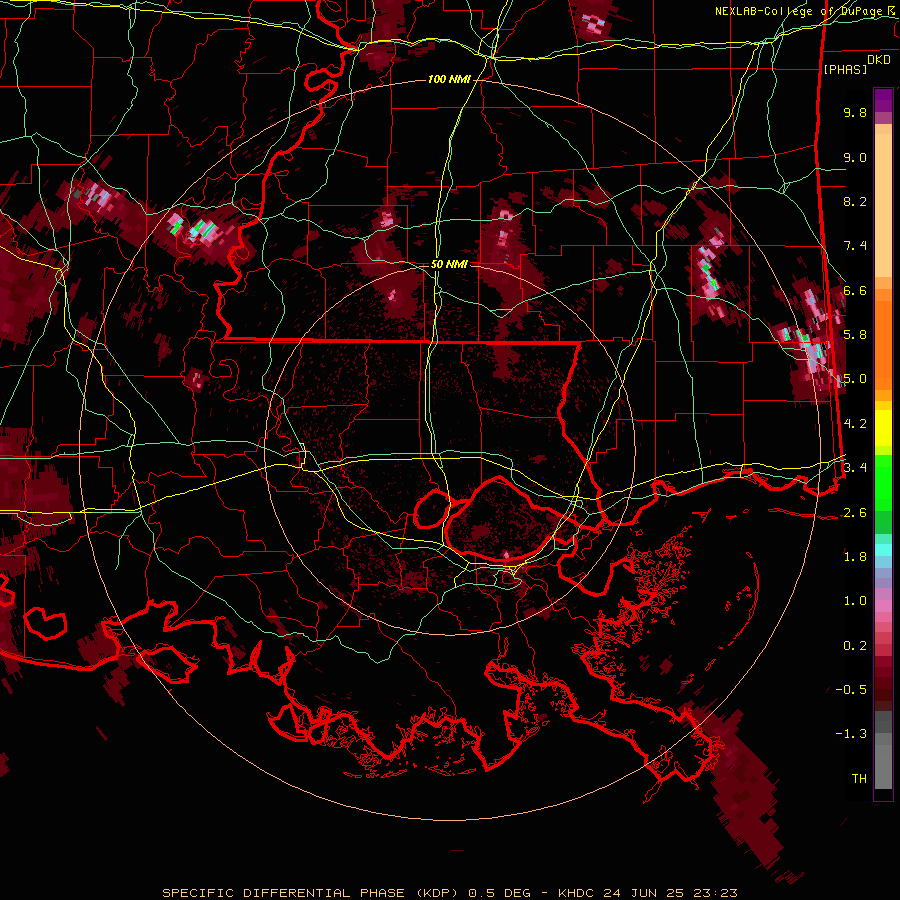Click the 1.0 value on the color scale
This screenshot has width=900, height=900.
click(855, 601)
